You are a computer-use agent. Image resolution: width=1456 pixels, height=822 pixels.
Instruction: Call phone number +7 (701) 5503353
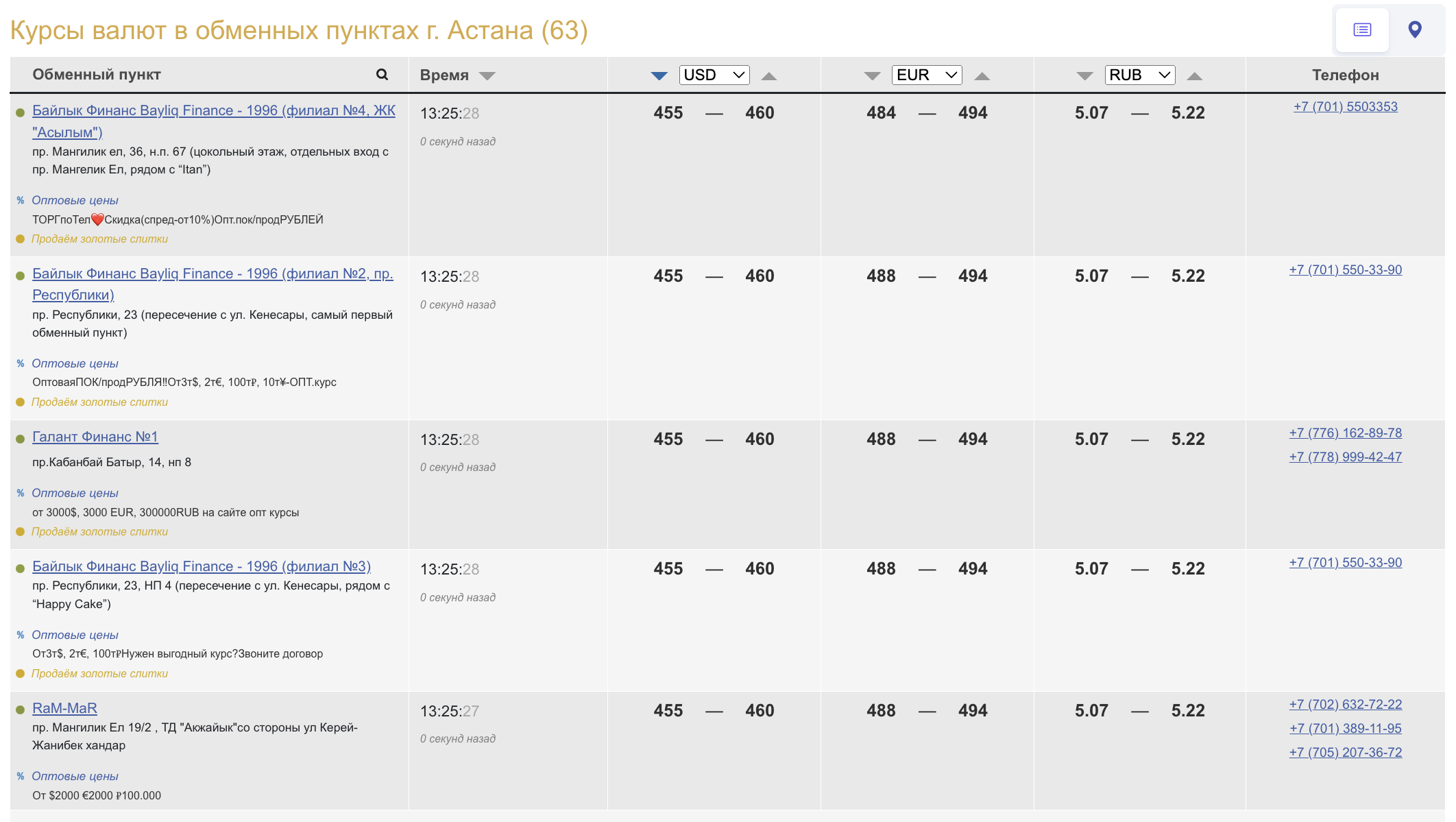coord(1345,107)
